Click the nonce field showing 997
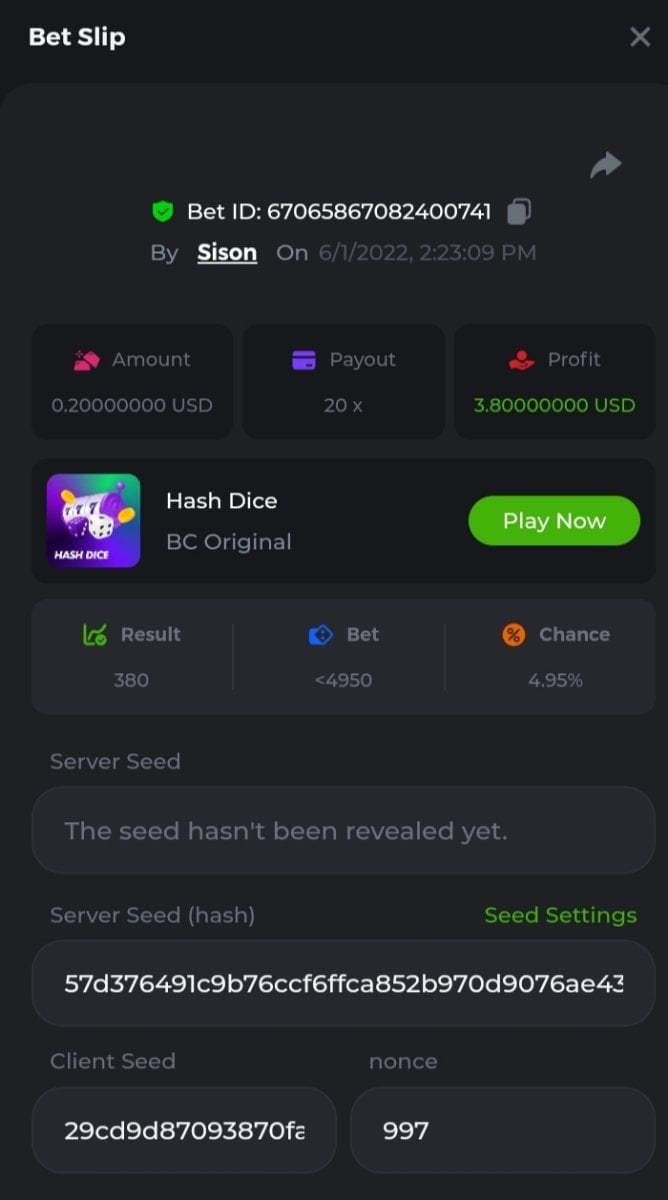Viewport: 668px width, 1200px height. pos(502,1130)
